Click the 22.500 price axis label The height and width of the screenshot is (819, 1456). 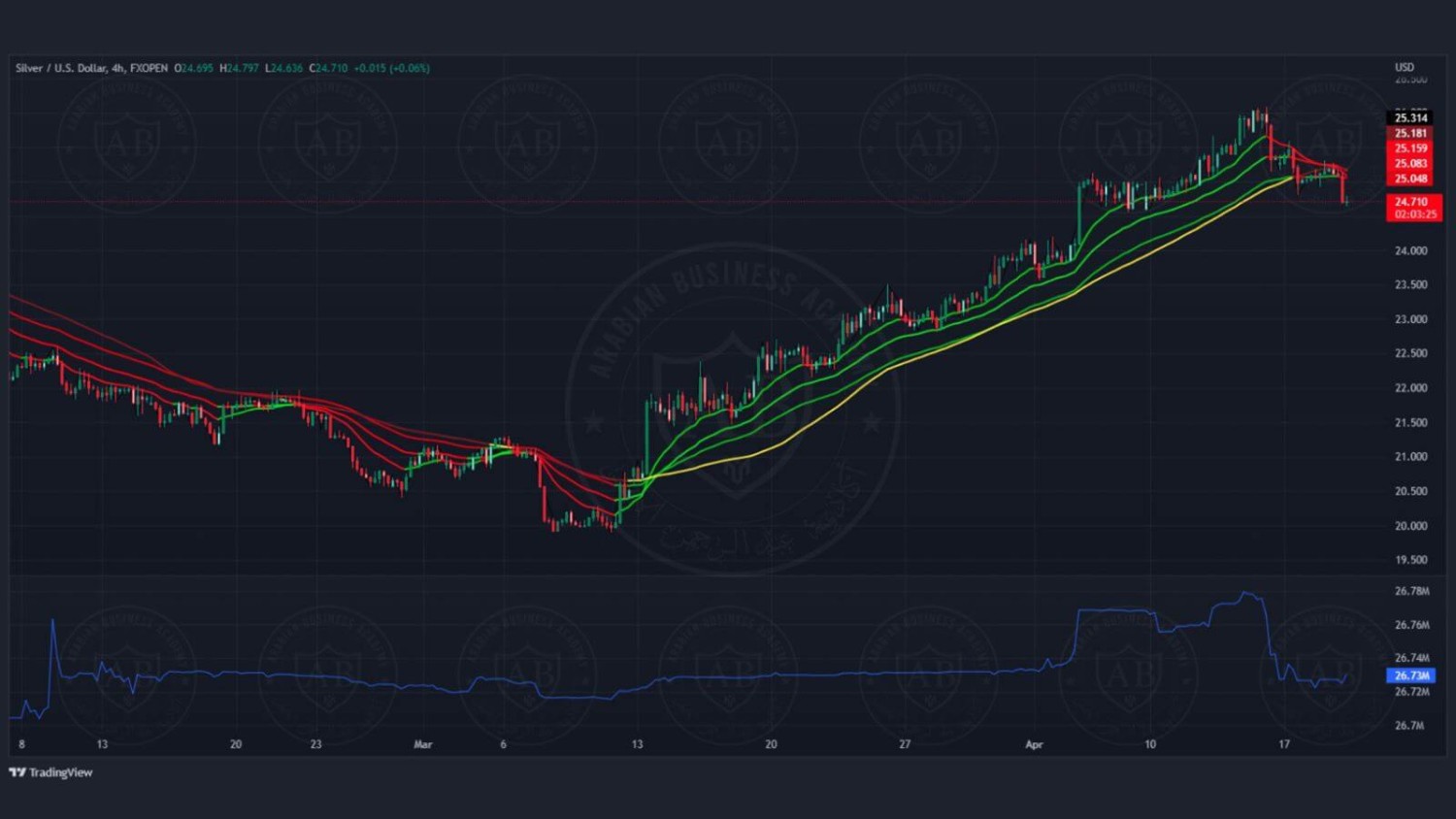tap(1410, 353)
